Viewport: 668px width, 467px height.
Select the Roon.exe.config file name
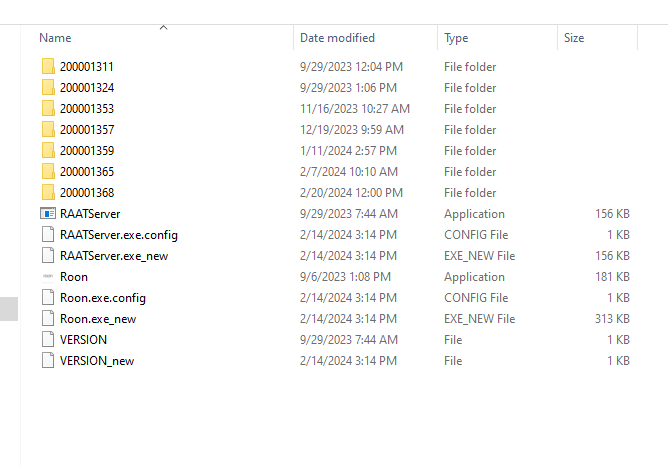coord(103,298)
